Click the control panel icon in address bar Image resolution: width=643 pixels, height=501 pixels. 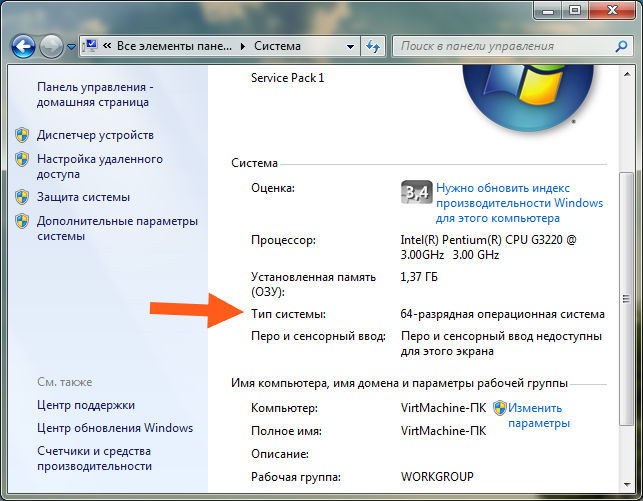[90, 46]
